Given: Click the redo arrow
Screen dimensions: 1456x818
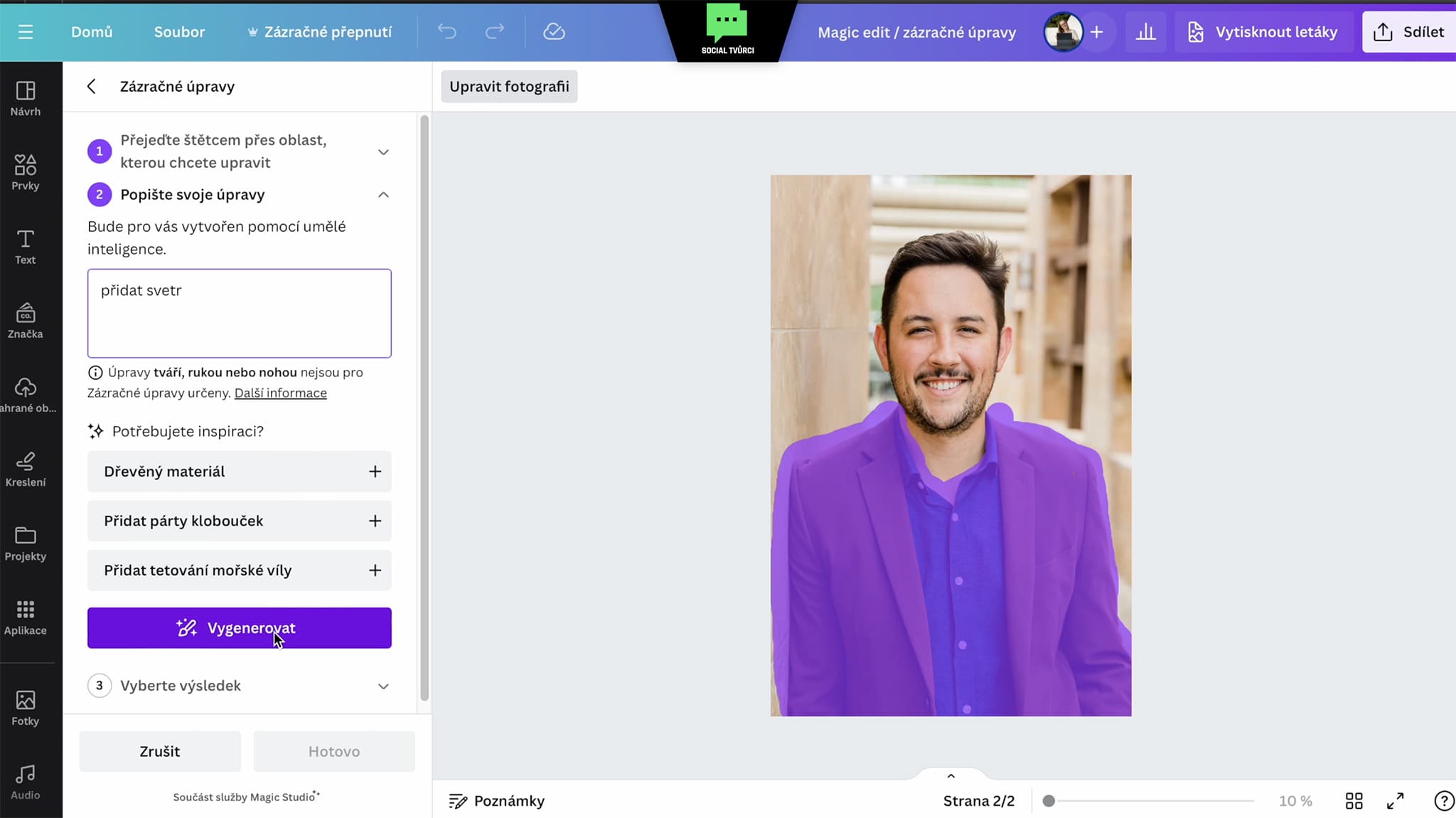Looking at the screenshot, I should [495, 31].
